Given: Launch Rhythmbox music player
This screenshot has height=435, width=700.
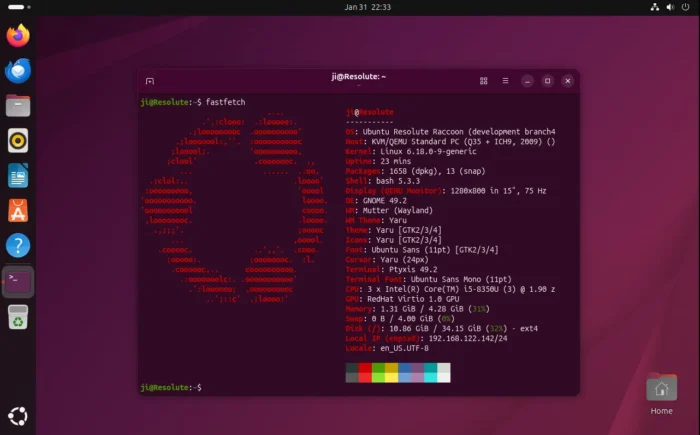Looking at the screenshot, I should (x=18, y=140).
